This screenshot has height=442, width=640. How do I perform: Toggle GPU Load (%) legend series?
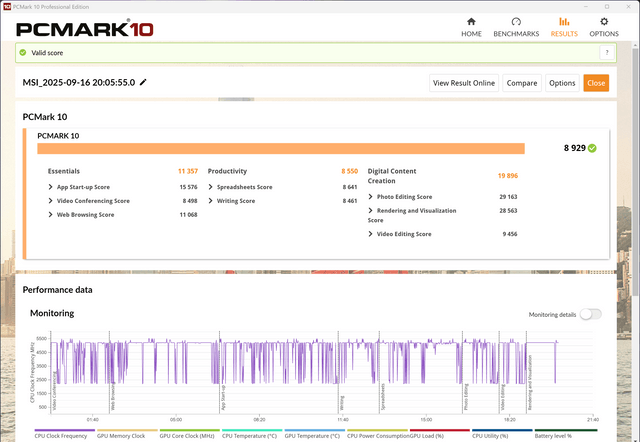pos(440,434)
